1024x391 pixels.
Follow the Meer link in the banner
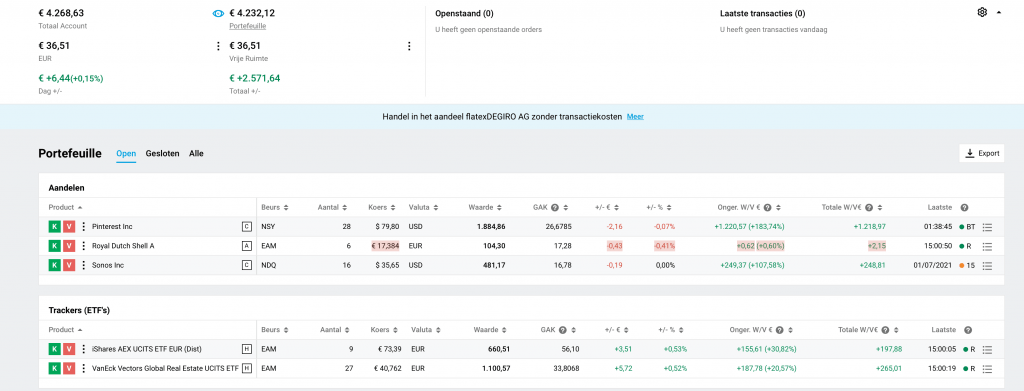coord(635,117)
